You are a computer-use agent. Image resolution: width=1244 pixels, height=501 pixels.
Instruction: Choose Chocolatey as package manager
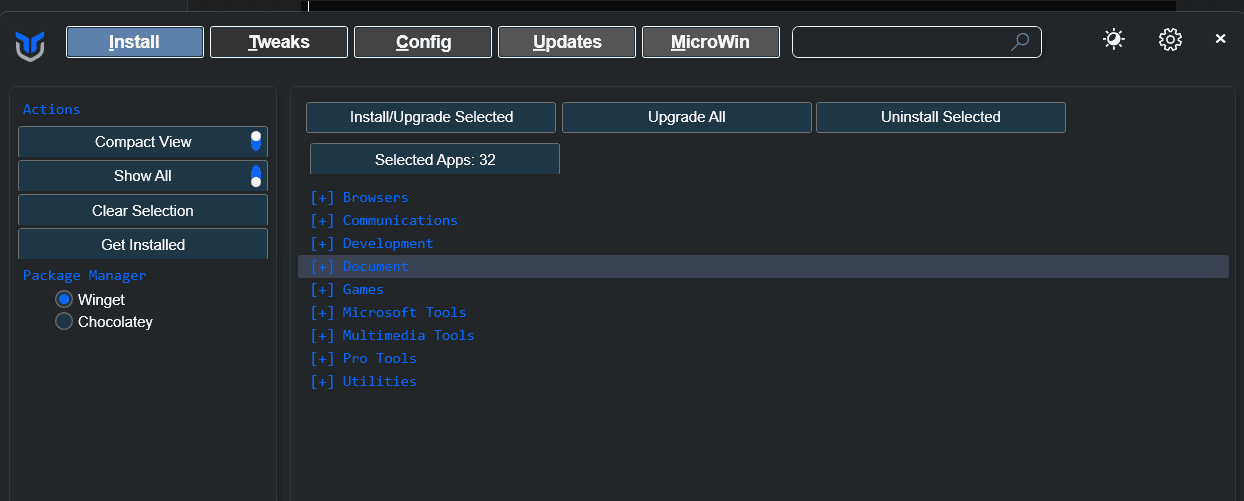tap(65, 321)
